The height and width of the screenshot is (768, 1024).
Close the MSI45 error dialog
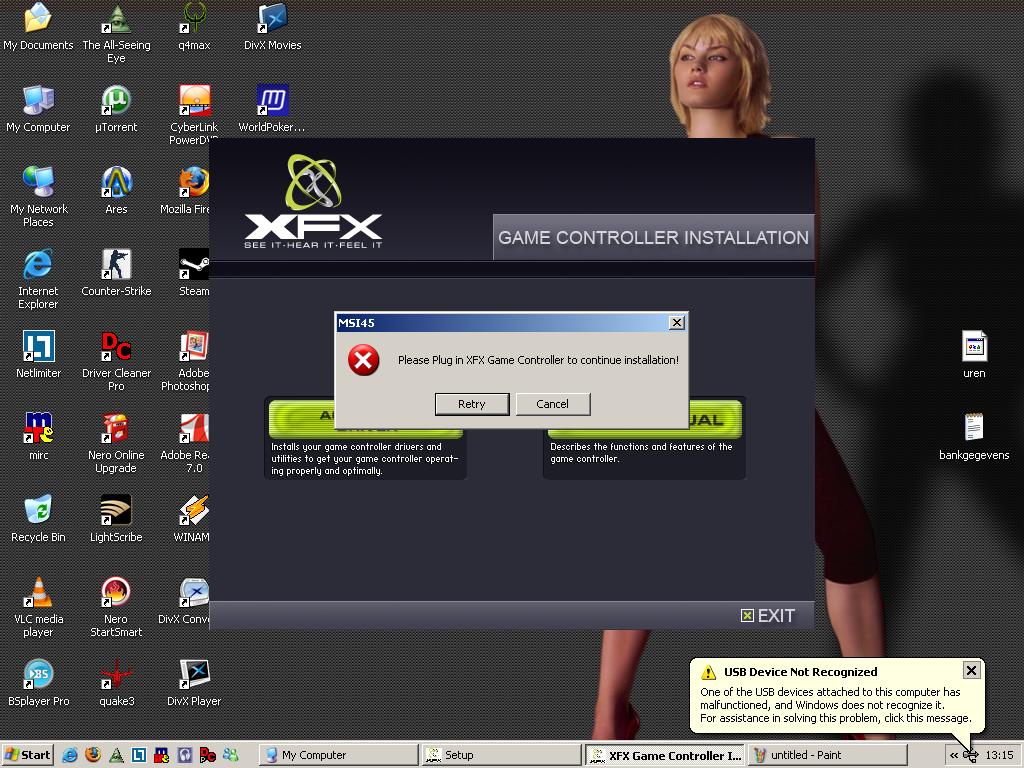(677, 322)
